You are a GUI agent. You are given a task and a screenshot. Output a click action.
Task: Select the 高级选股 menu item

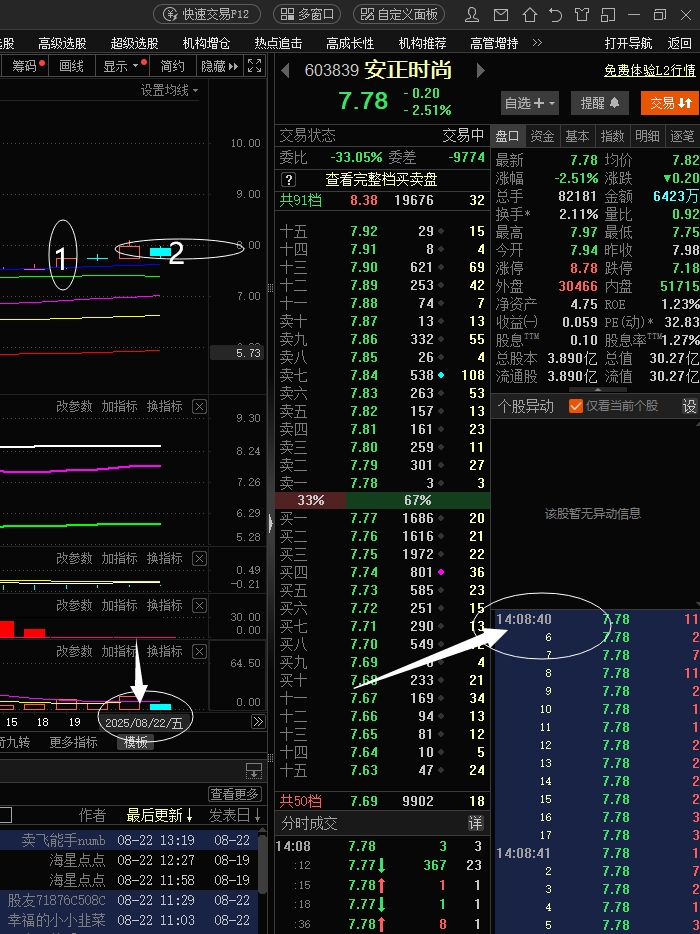pyautogui.click(x=63, y=43)
